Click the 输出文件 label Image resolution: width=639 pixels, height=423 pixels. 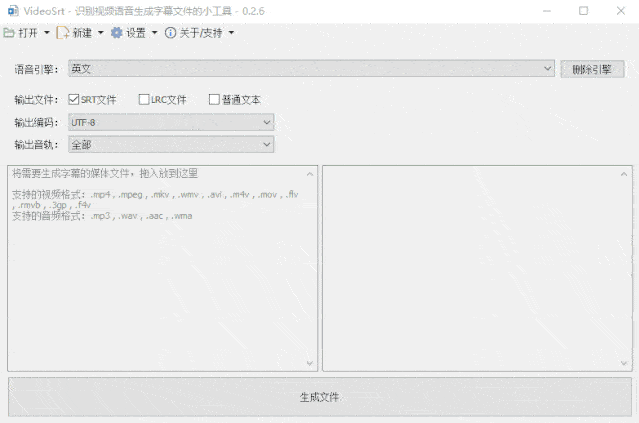coord(36,99)
